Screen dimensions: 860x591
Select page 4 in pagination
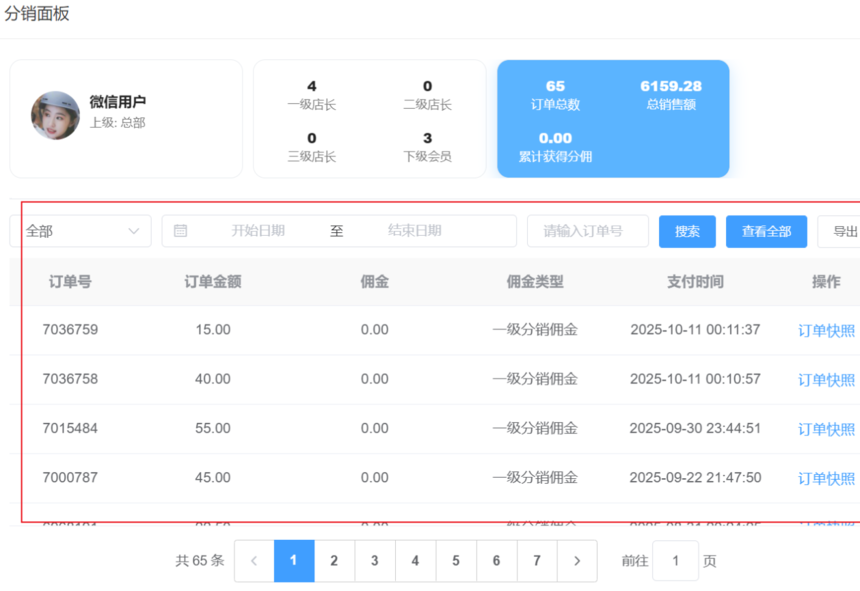pyautogui.click(x=415, y=561)
